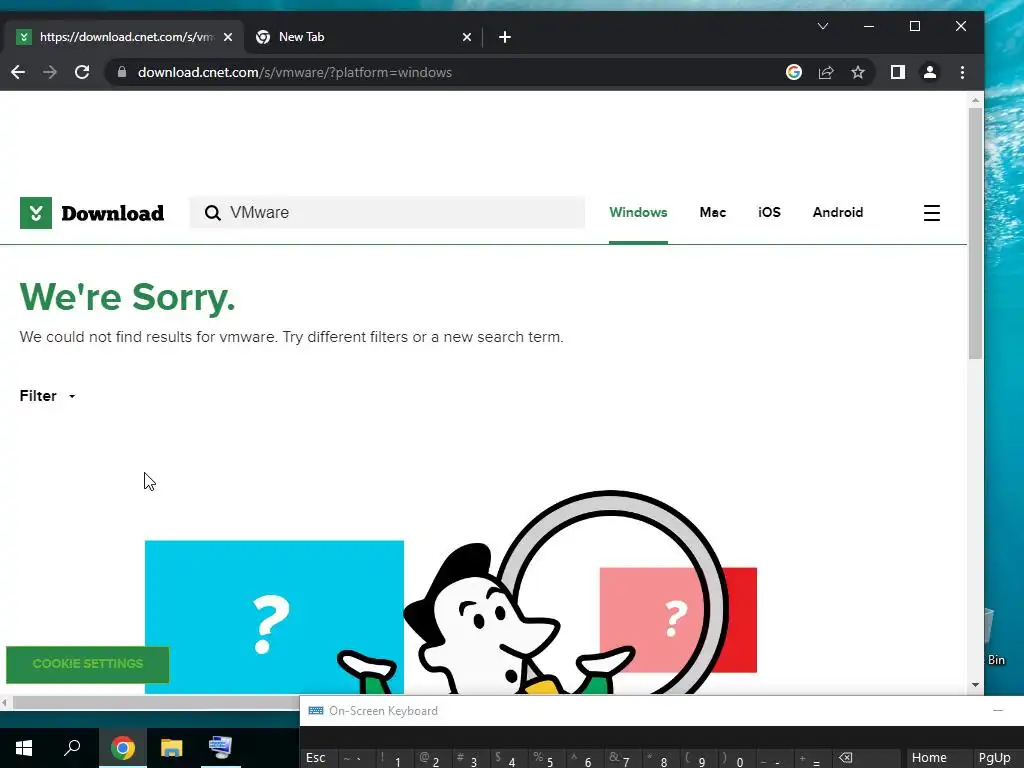Switch to the New Tab tab

363,37
